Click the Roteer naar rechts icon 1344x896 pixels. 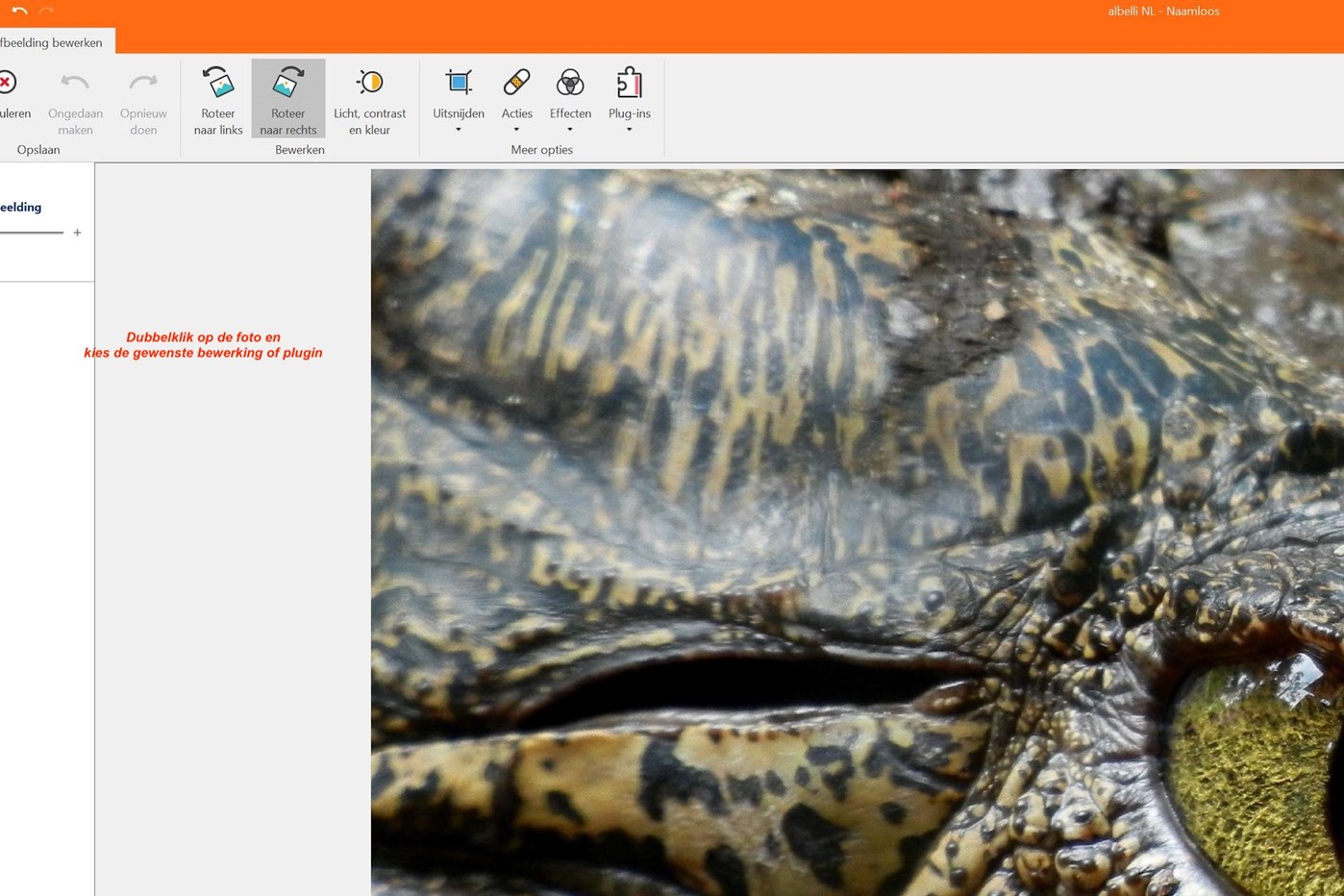[x=287, y=84]
